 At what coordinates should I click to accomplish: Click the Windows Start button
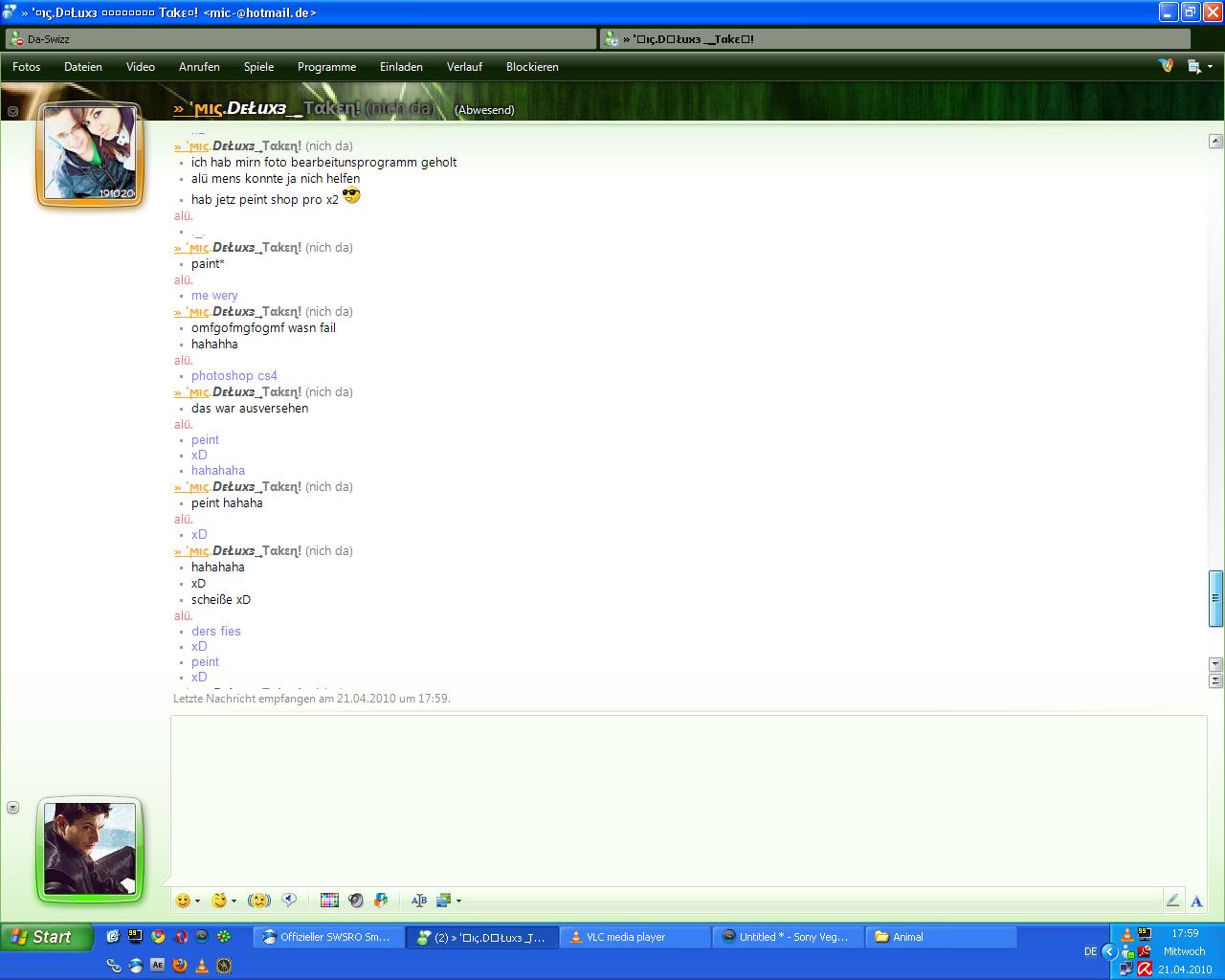45,937
